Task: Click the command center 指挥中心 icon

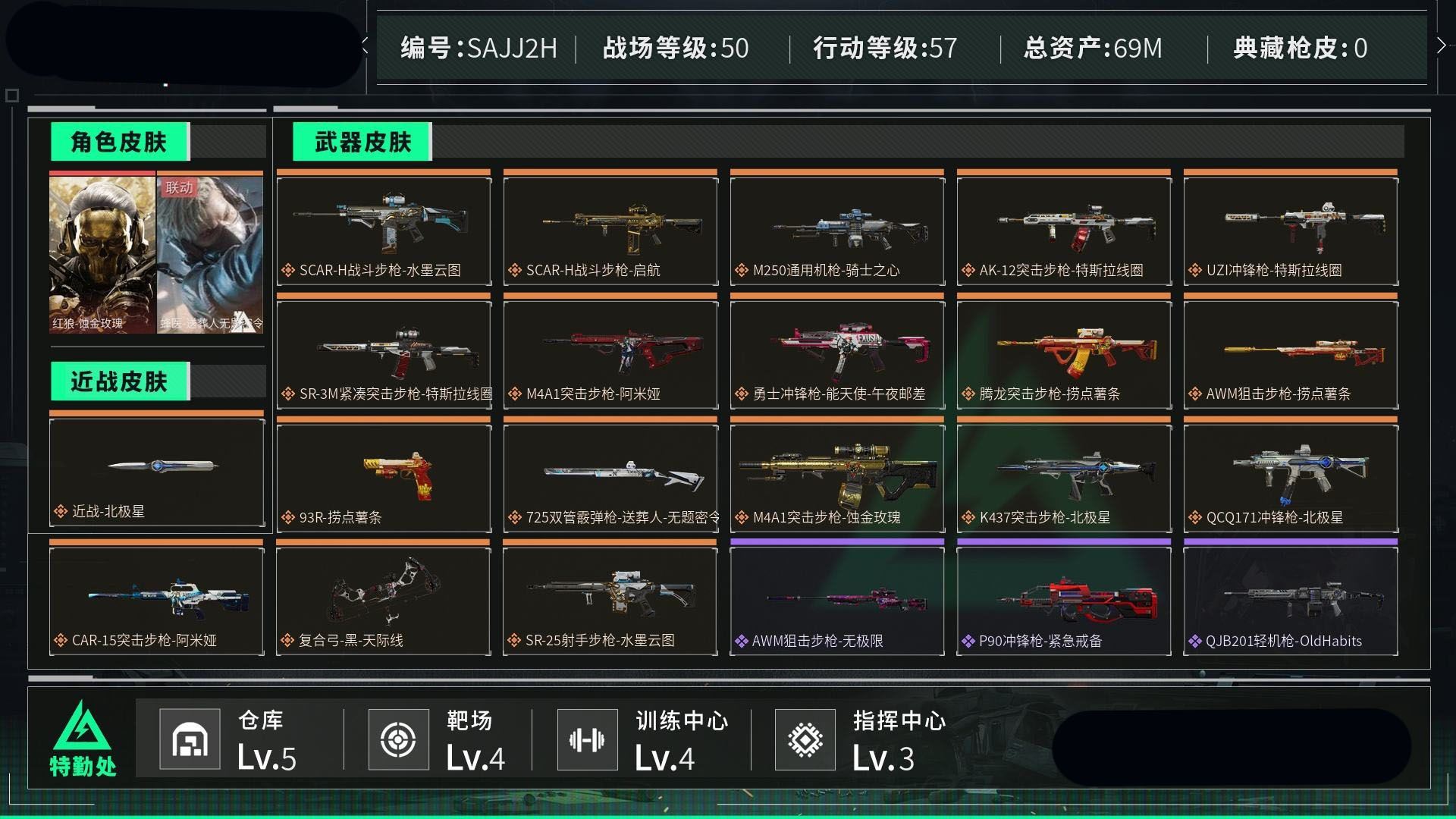Action: coord(805,739)
